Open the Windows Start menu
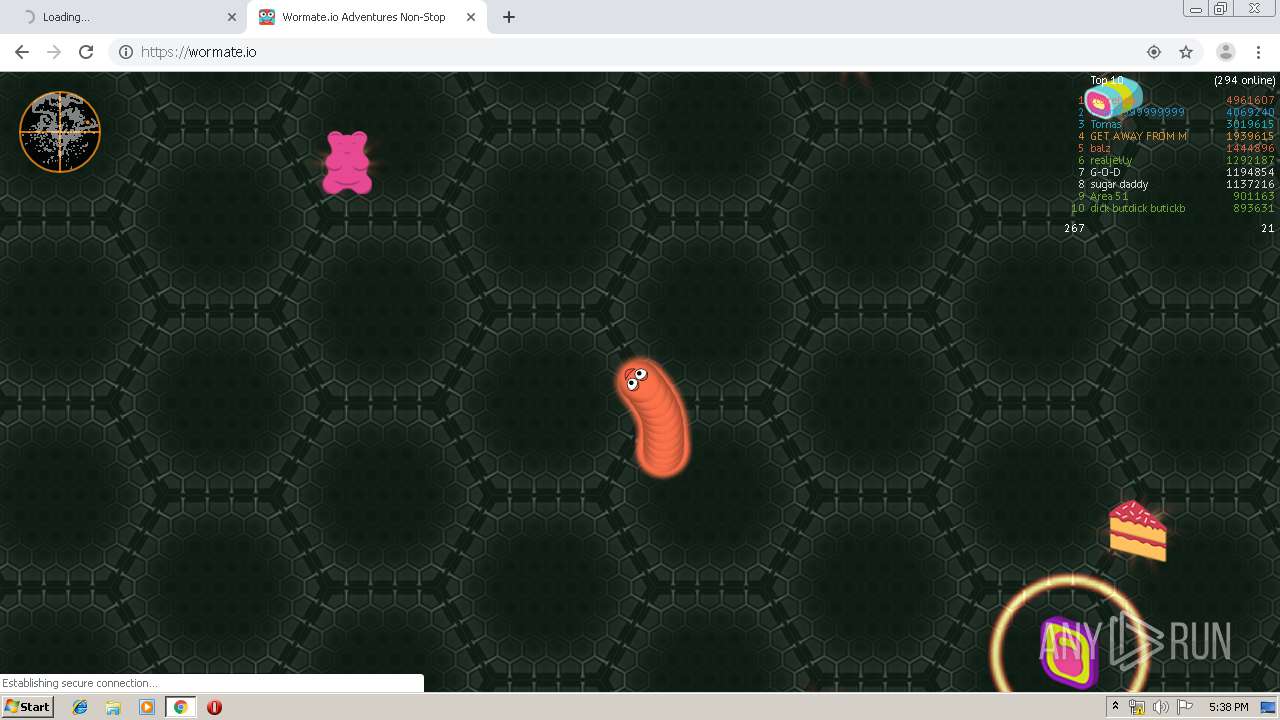Viewport: 1280px width, 720px height. tap(28, 707)
